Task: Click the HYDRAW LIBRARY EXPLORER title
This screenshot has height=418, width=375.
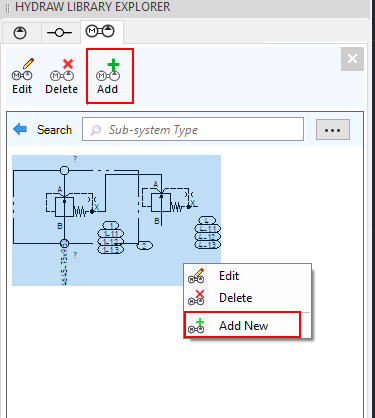Action: pyautogui.click(x=93, y=7)
